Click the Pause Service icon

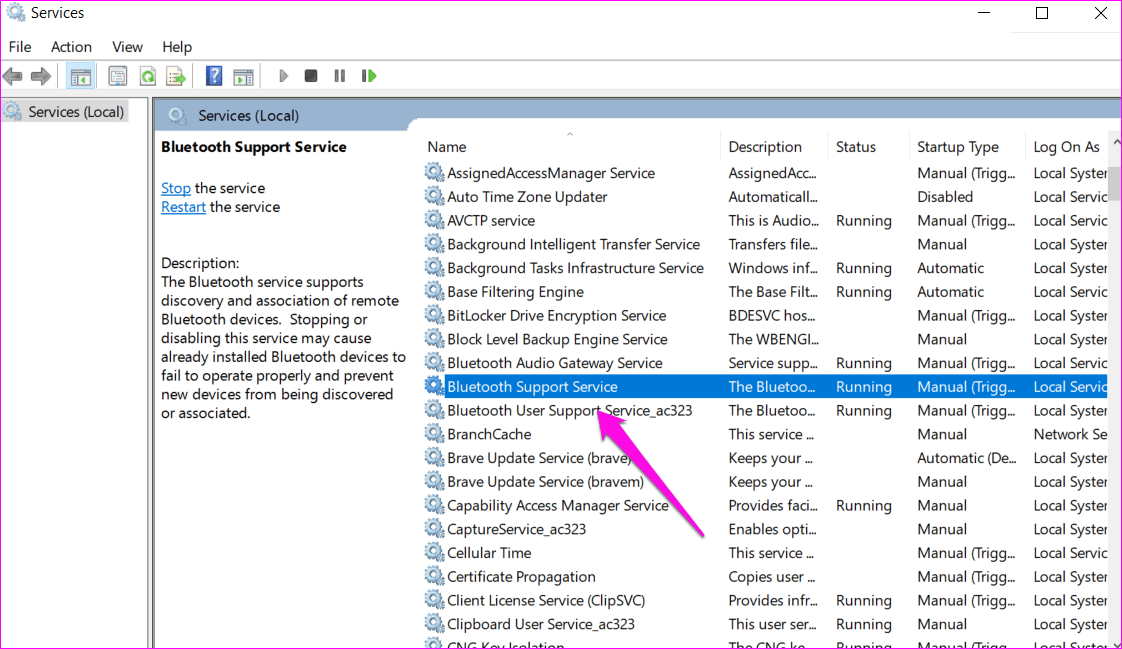pos(339,76)
